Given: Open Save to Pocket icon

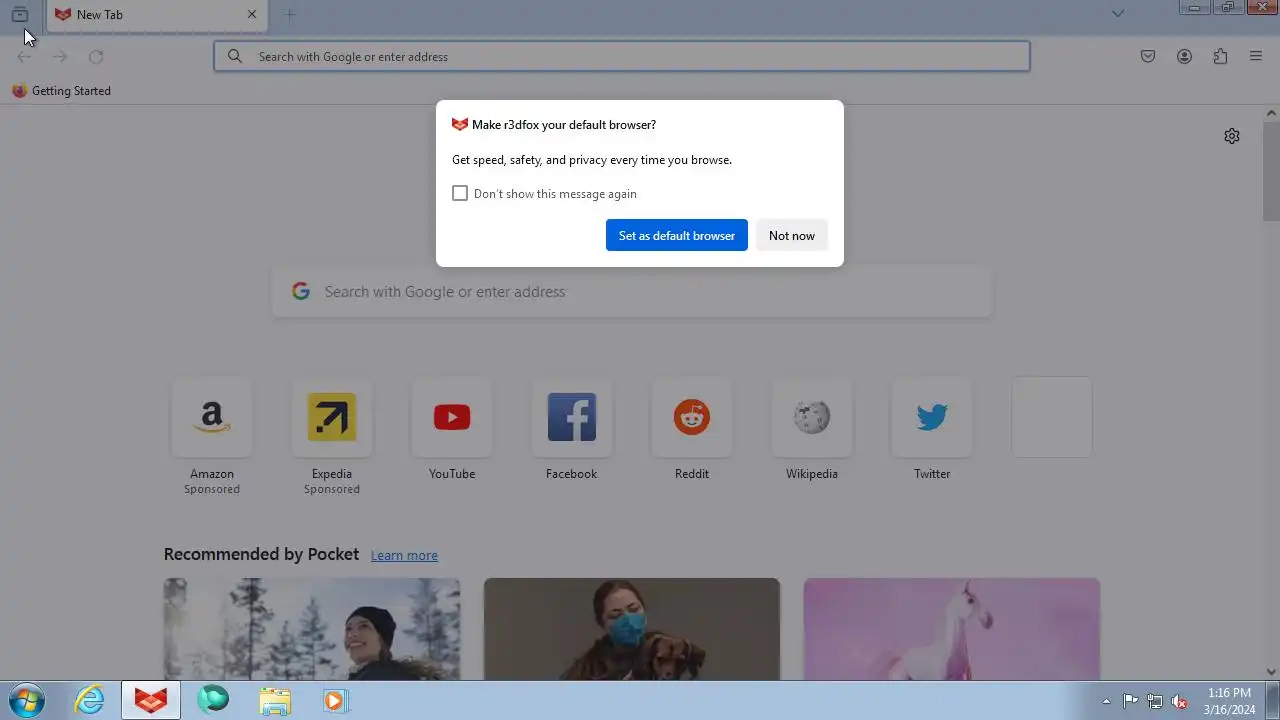Looking at the screenshot, I should pos(1148,57).
